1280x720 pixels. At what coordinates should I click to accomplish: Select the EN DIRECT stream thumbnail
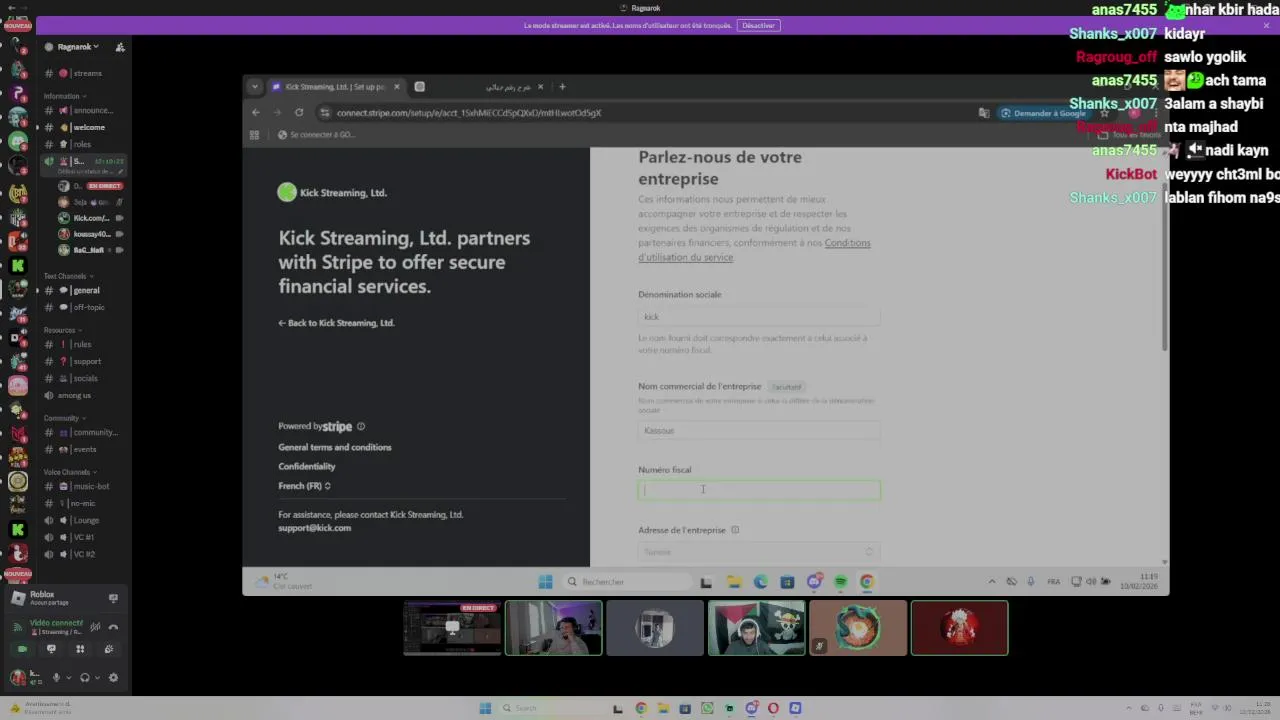point(452,628)
